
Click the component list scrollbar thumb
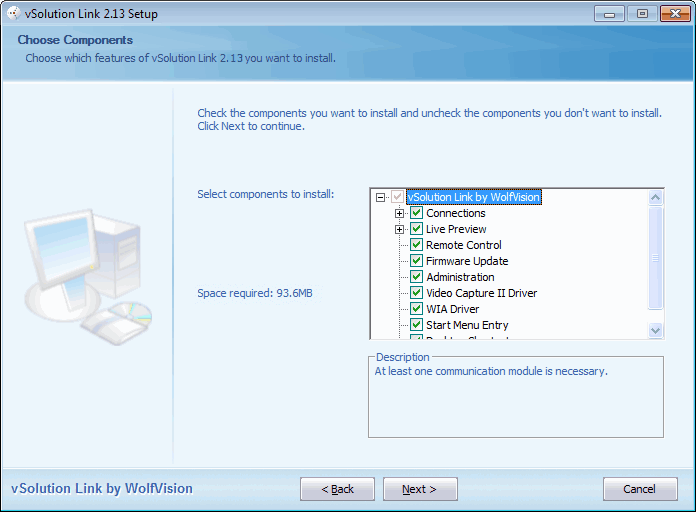[656, 258]
